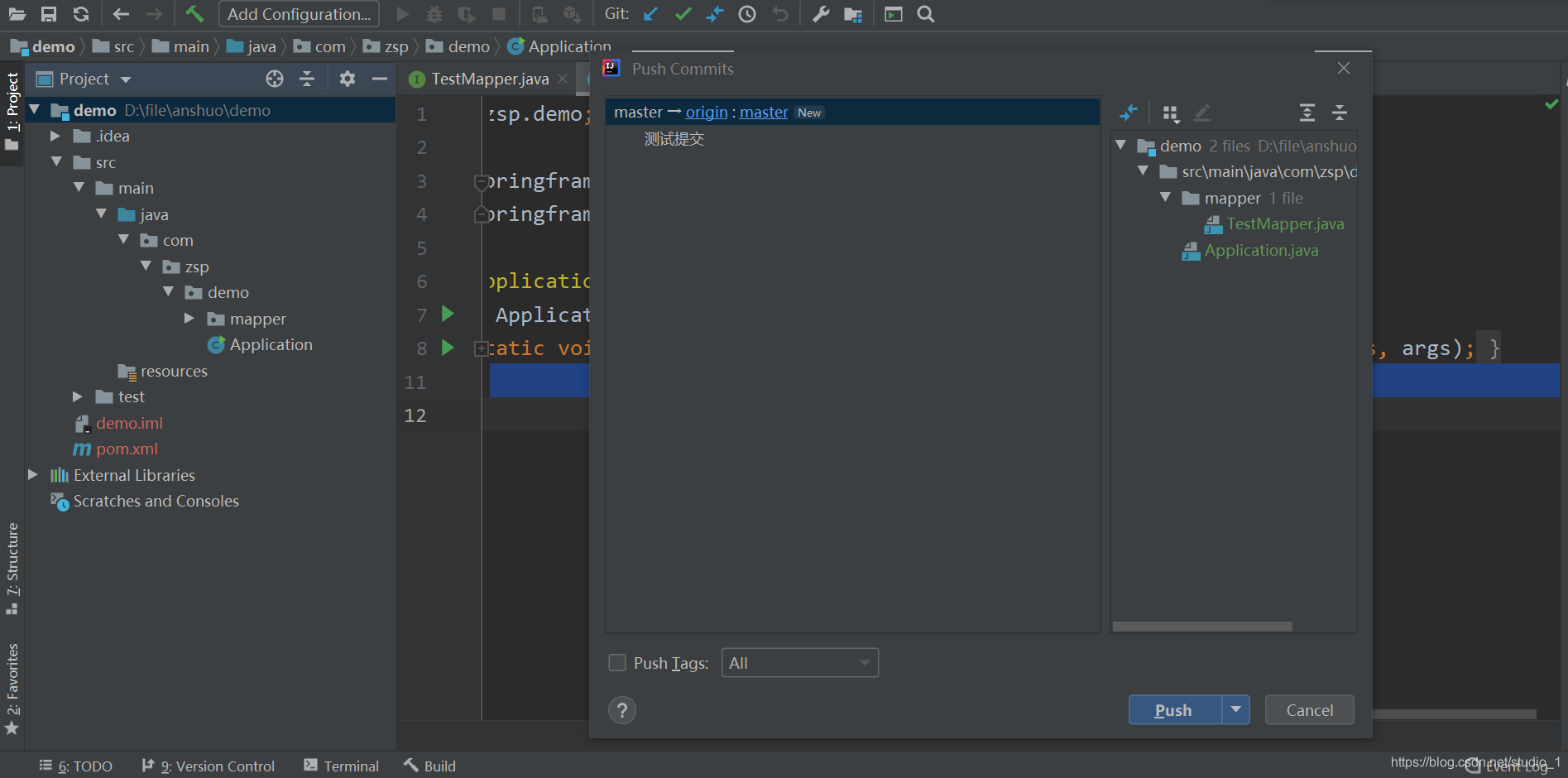The width and height of the screenshot is (1568, 778).
Task: Collapse the src folder node
Action: [56, 161]
